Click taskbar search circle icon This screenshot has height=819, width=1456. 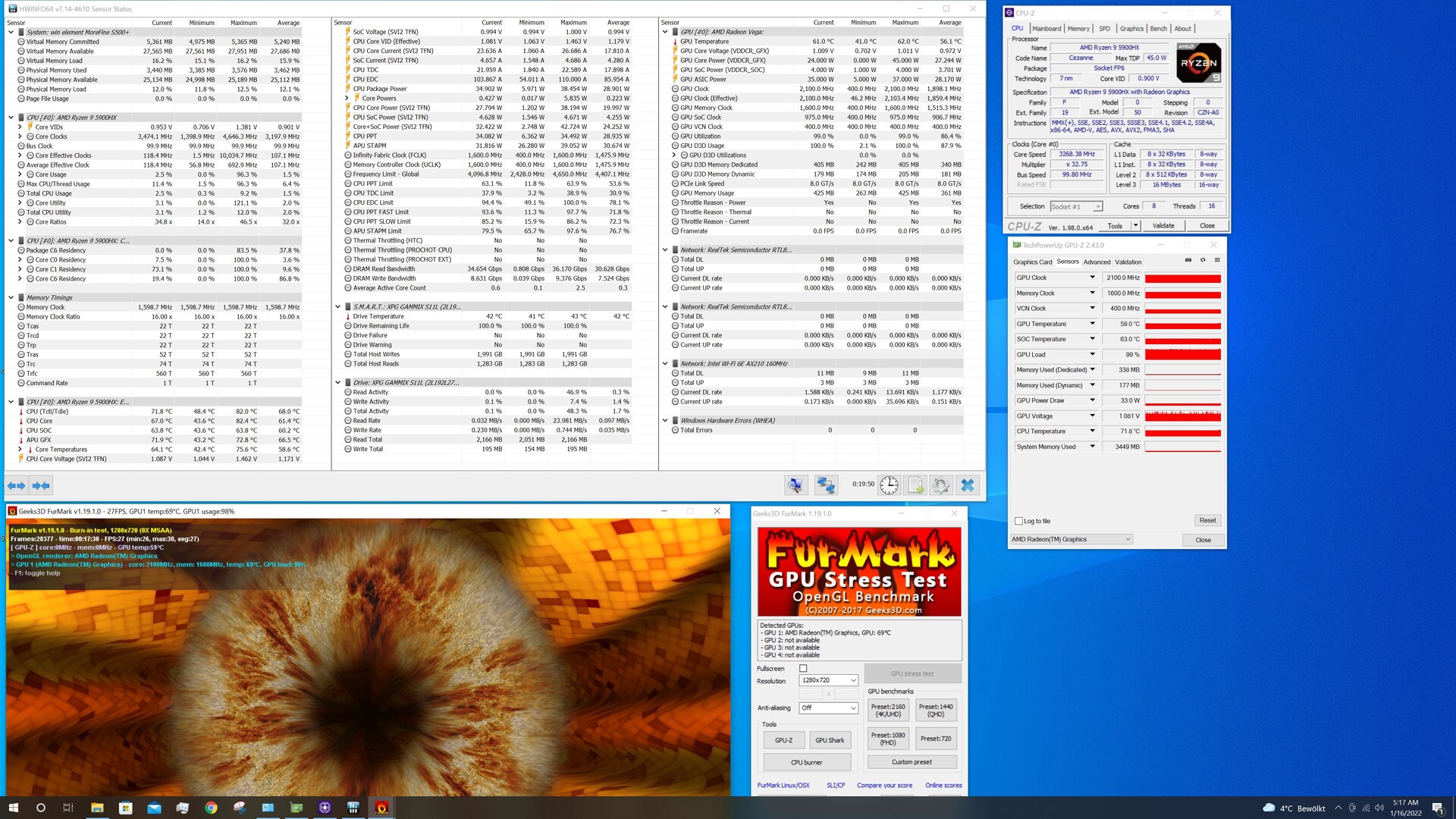click(x=40, y=808)
